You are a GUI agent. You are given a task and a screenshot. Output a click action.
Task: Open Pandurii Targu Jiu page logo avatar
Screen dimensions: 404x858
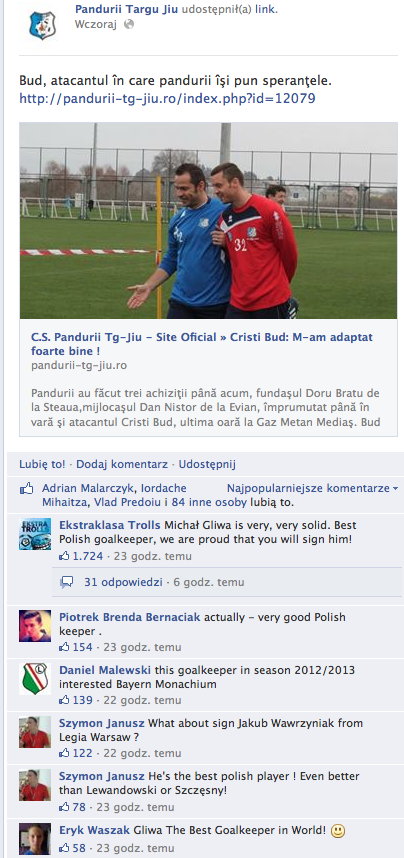coord(42,25)
